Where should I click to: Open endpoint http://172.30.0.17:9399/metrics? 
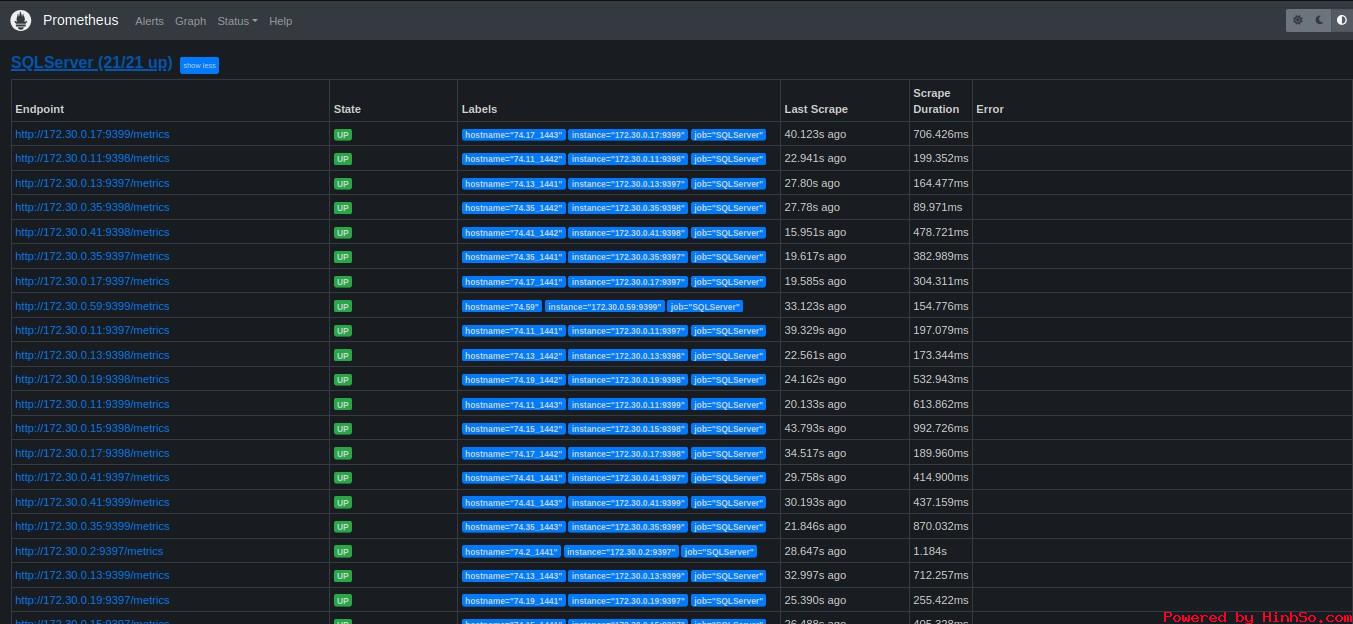click(x=92, y=134)
